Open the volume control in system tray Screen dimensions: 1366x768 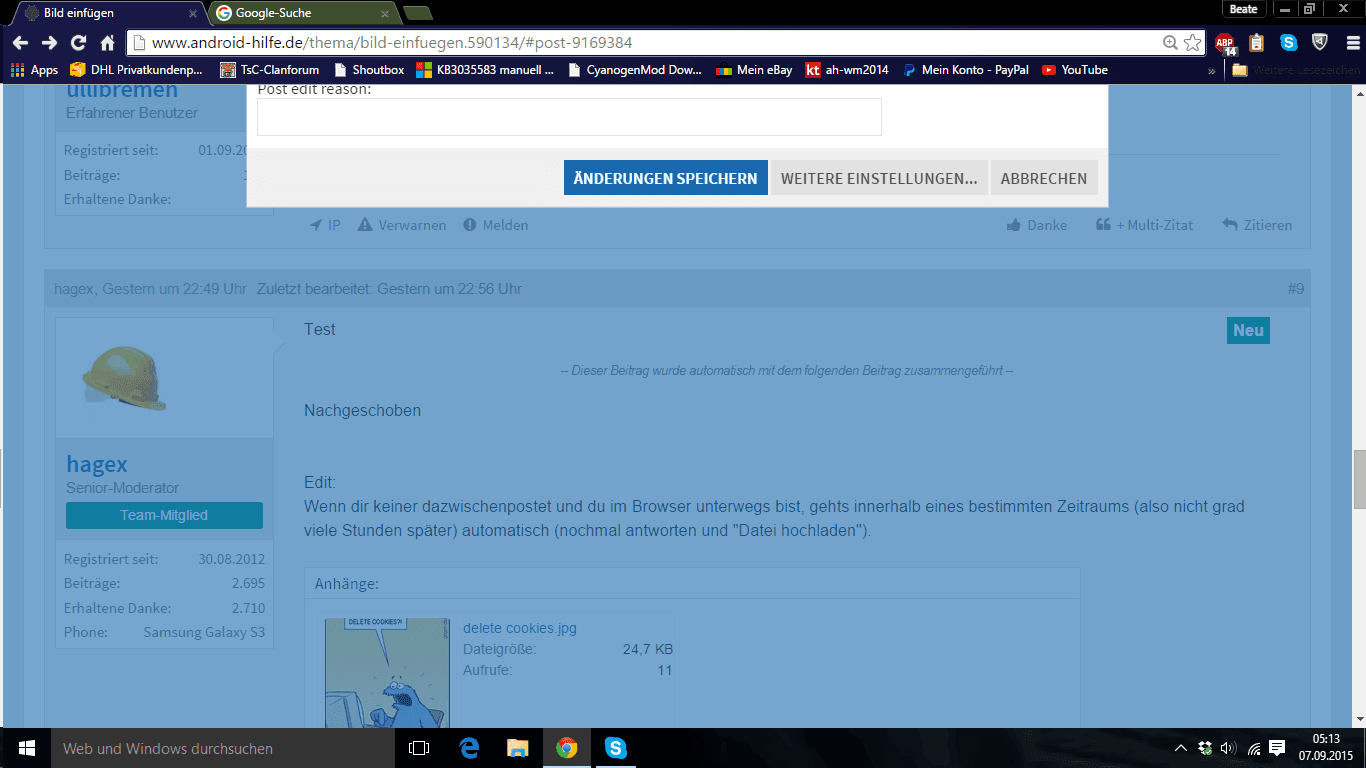[1229, 748]
